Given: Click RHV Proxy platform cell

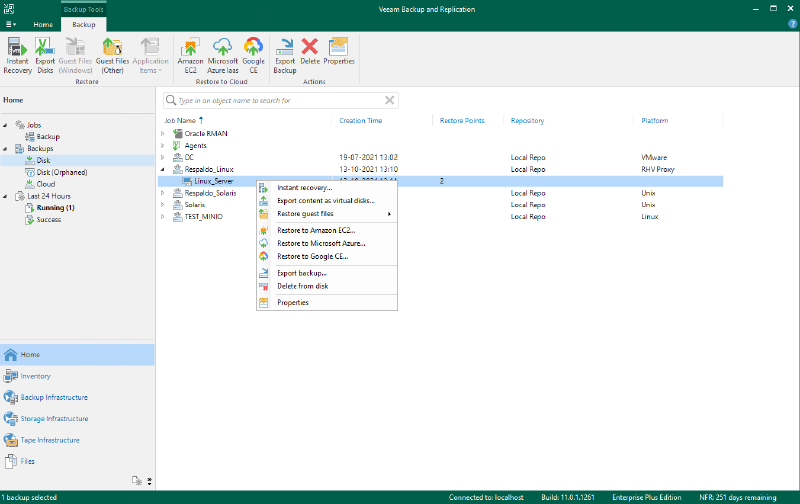Looking at the screenshot, I should [658, 169].
